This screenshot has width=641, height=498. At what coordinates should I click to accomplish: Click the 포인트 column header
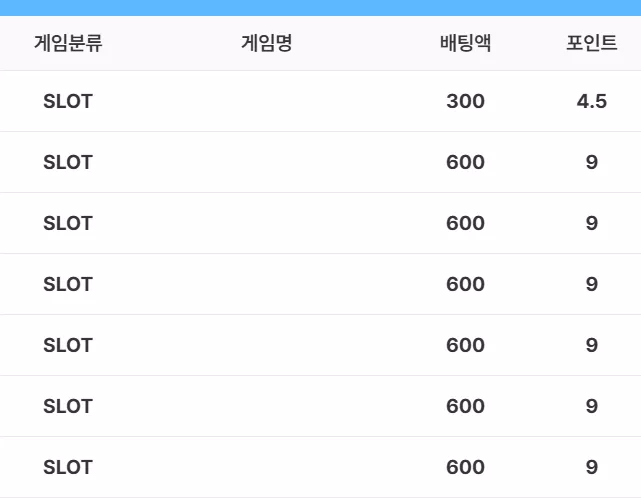coord(592,43)
